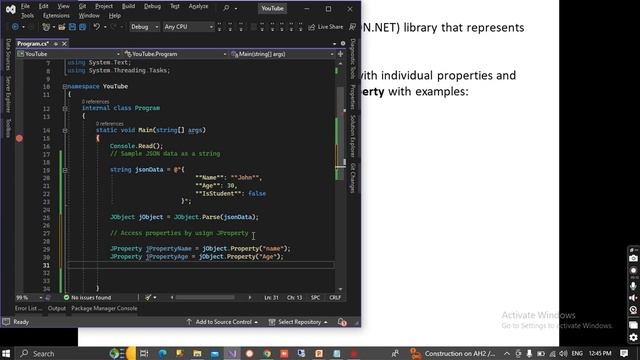
Task: Open the Build menu
Action: [128, 6]
